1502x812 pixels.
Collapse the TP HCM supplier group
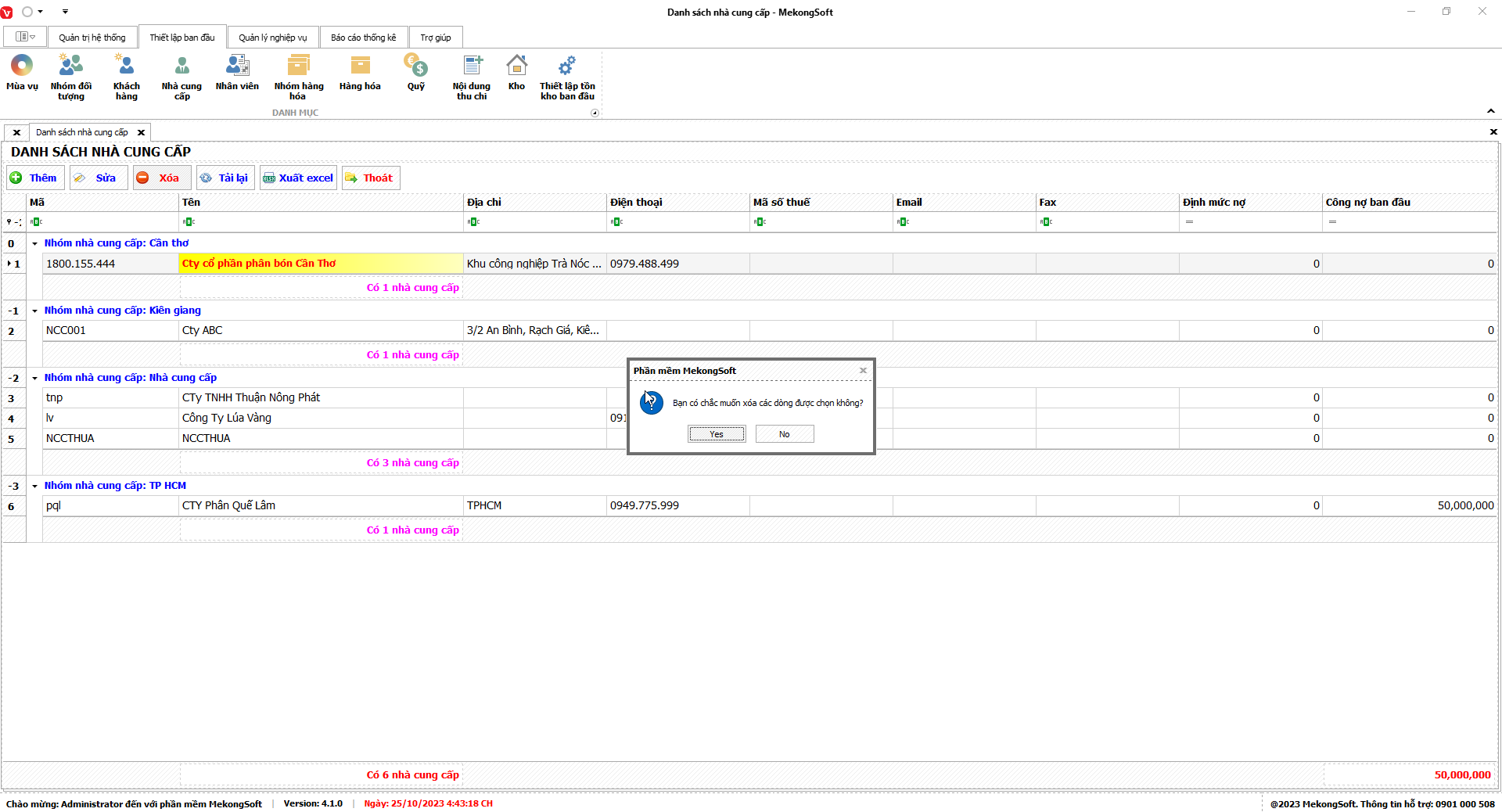tap(35, 487)
